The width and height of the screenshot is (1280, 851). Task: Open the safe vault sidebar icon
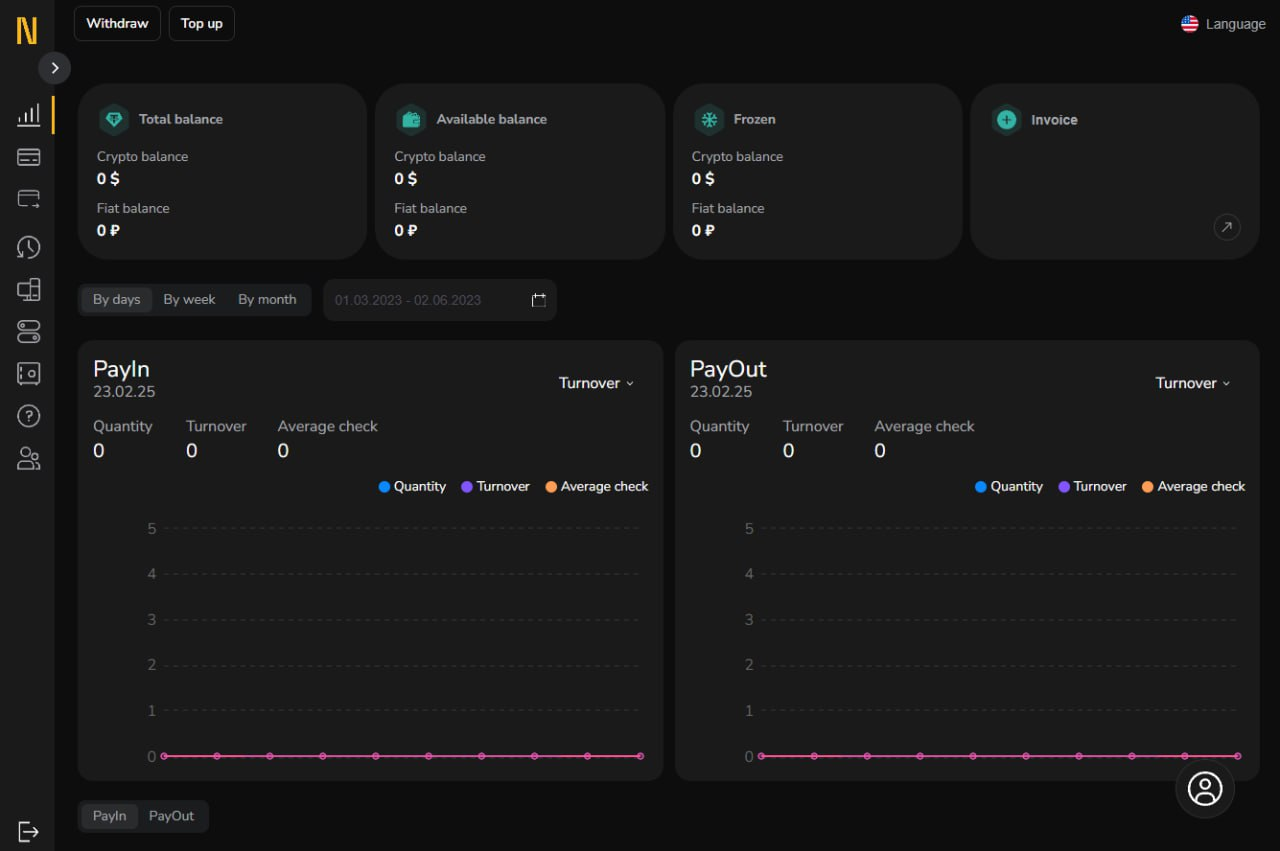click(29, 373)
